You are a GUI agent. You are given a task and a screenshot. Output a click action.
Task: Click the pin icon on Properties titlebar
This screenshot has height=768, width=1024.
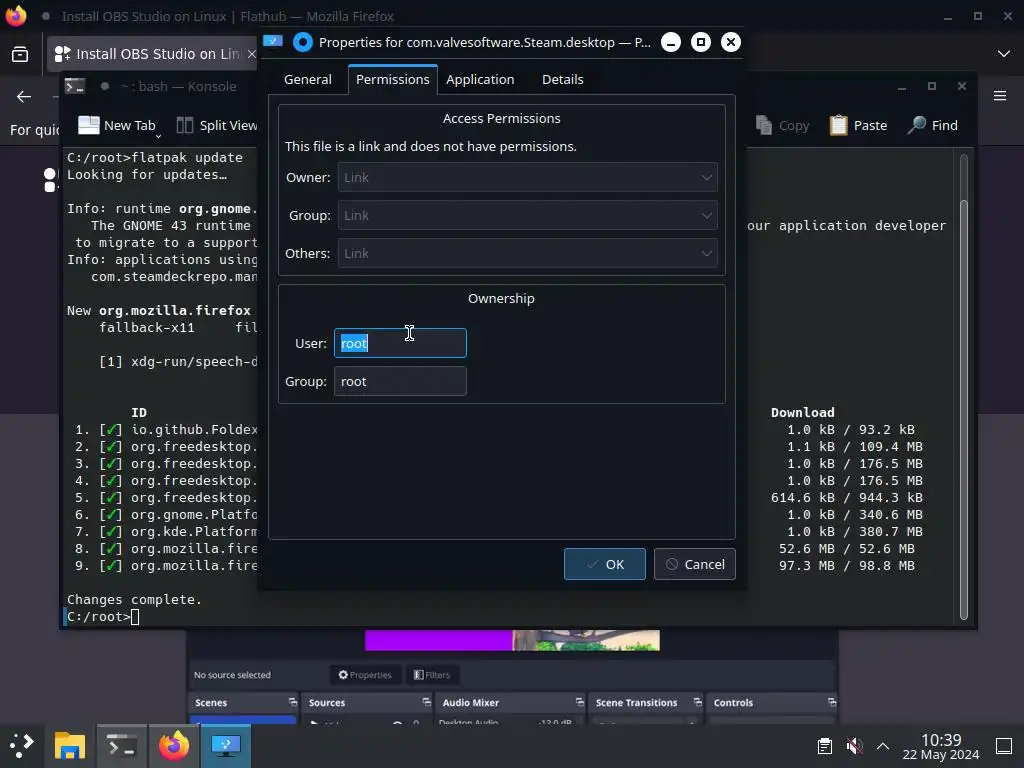pyautogui.click(x=303, y=42)
